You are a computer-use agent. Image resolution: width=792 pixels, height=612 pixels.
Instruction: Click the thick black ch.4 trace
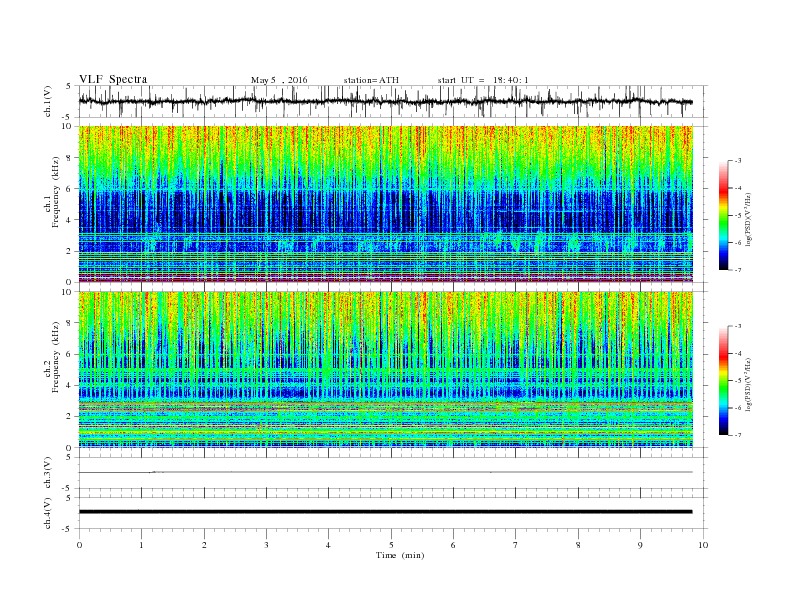(x=385, y=512)
